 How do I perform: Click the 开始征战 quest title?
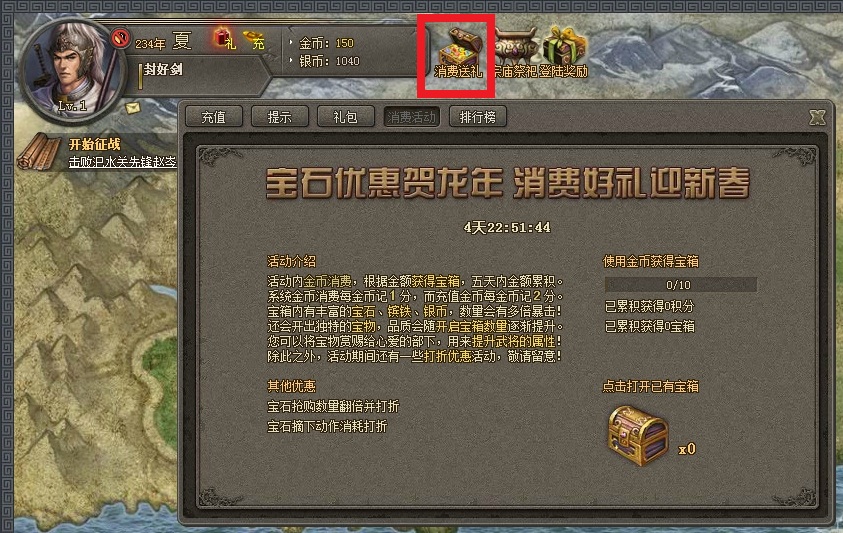coord(95,144)
